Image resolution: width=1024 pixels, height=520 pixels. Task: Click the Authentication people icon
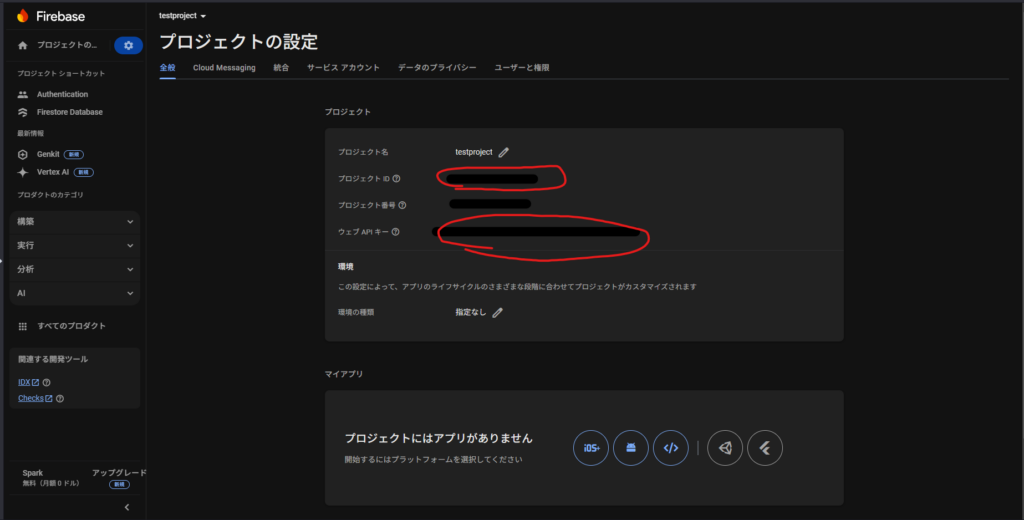23,95
